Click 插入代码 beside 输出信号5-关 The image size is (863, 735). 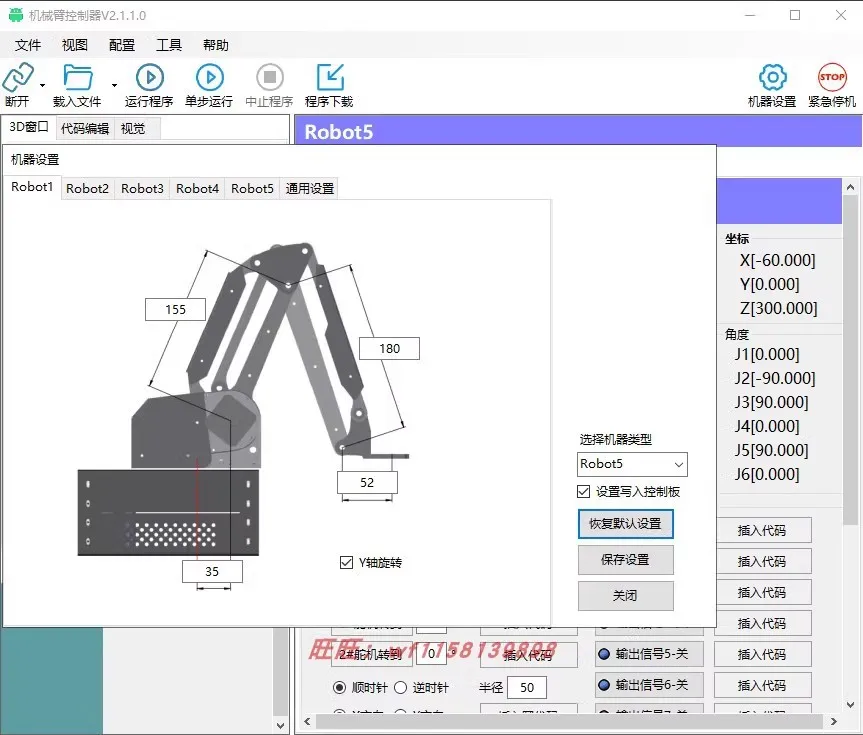click(x=763, y=655)
